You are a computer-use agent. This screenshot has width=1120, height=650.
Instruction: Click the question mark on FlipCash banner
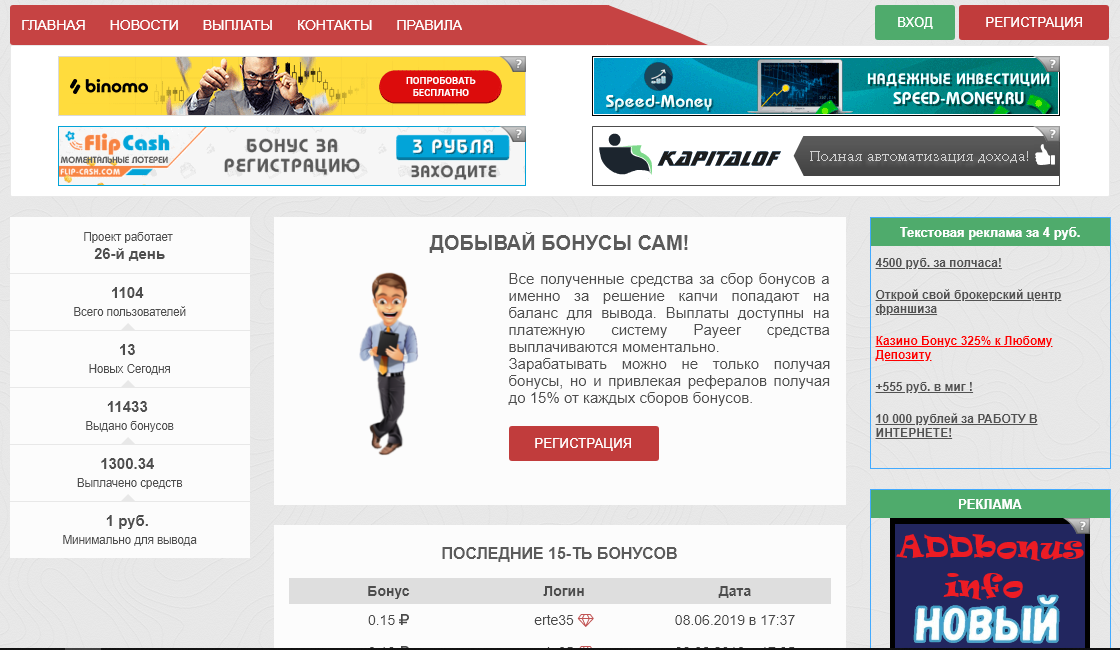(519, 134)
